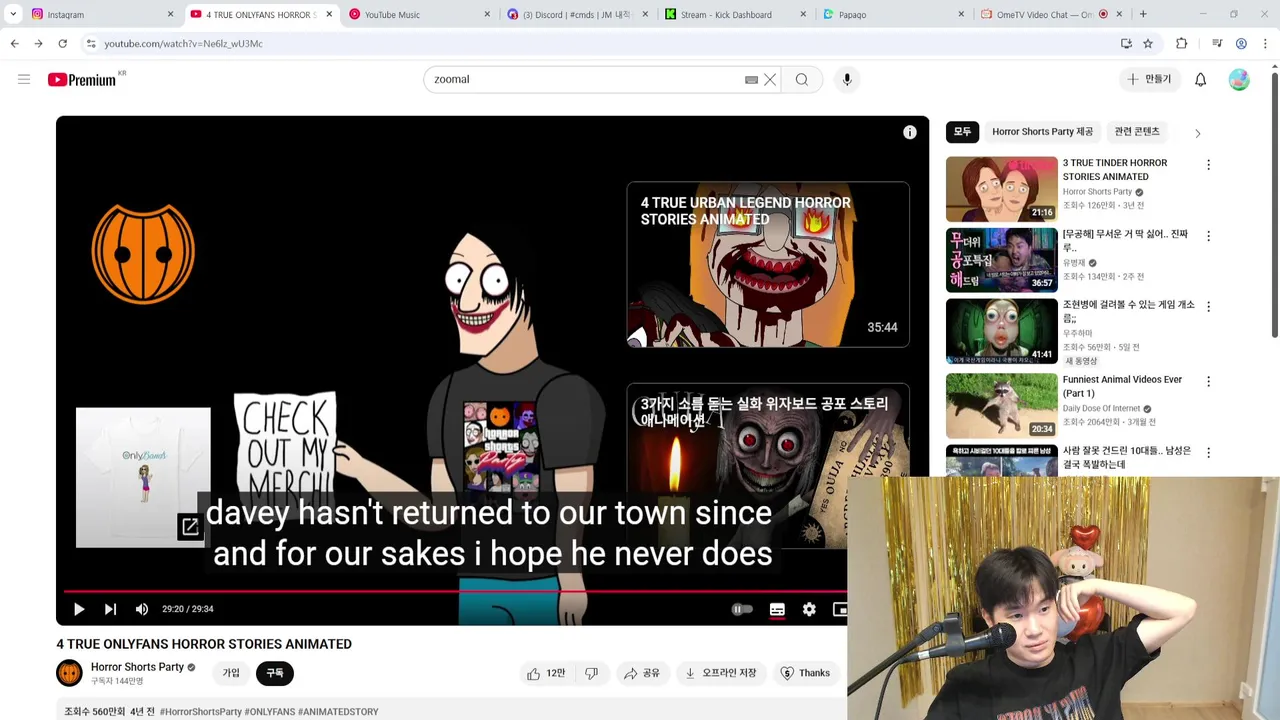
Task: Go to YouTube Premium home logo
Action: click(x=82, y=80)
